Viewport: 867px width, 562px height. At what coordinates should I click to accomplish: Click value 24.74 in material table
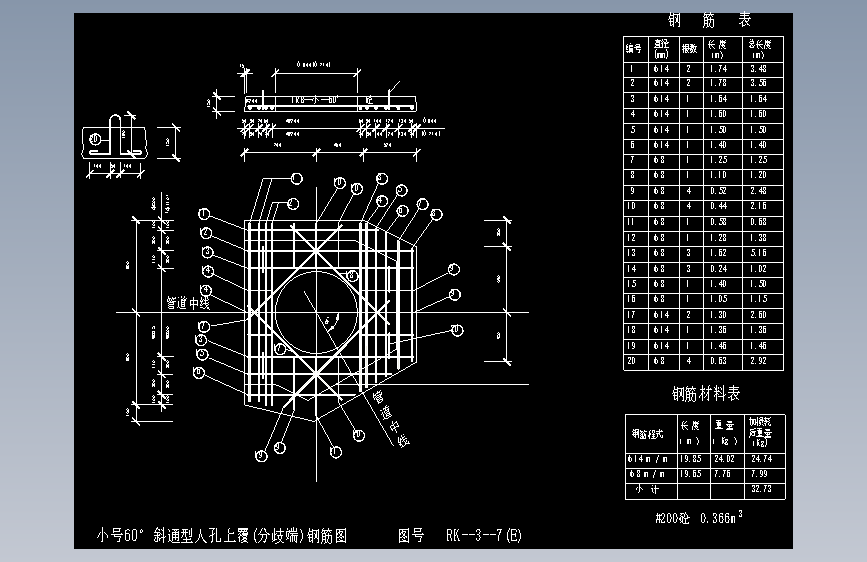pyautogui.click(x=761, y=459)
